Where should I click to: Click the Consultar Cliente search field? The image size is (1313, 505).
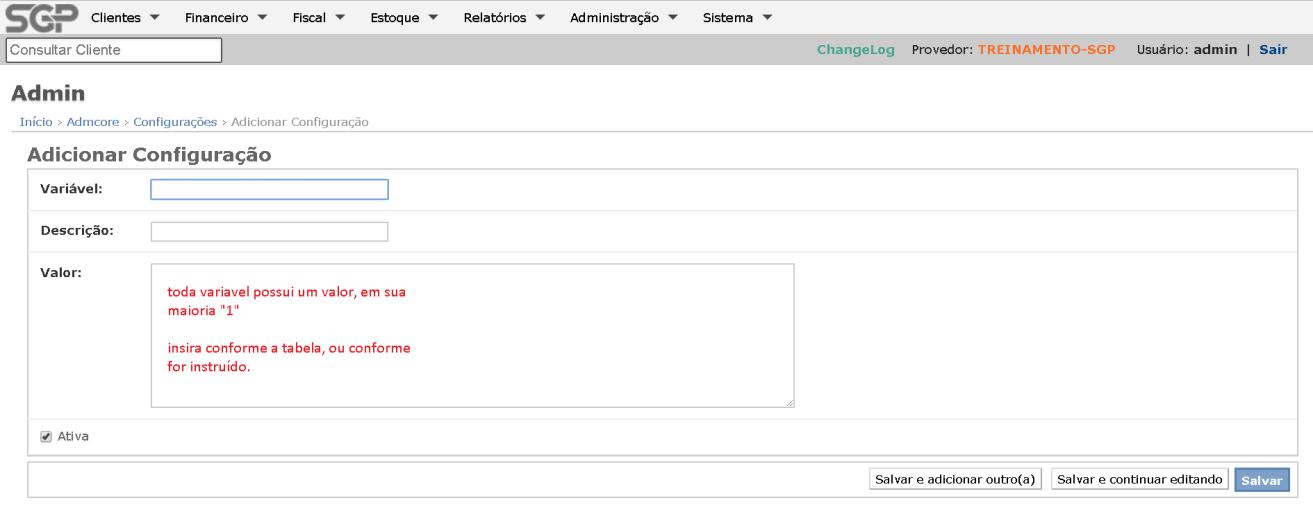[112, 50]
